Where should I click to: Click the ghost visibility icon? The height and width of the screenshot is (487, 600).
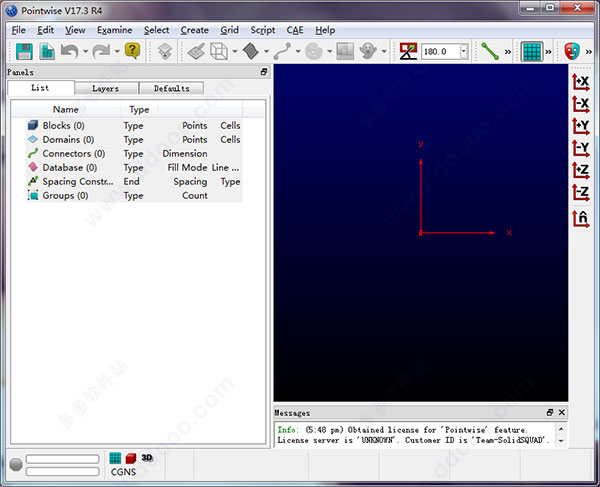pos(368,51)
